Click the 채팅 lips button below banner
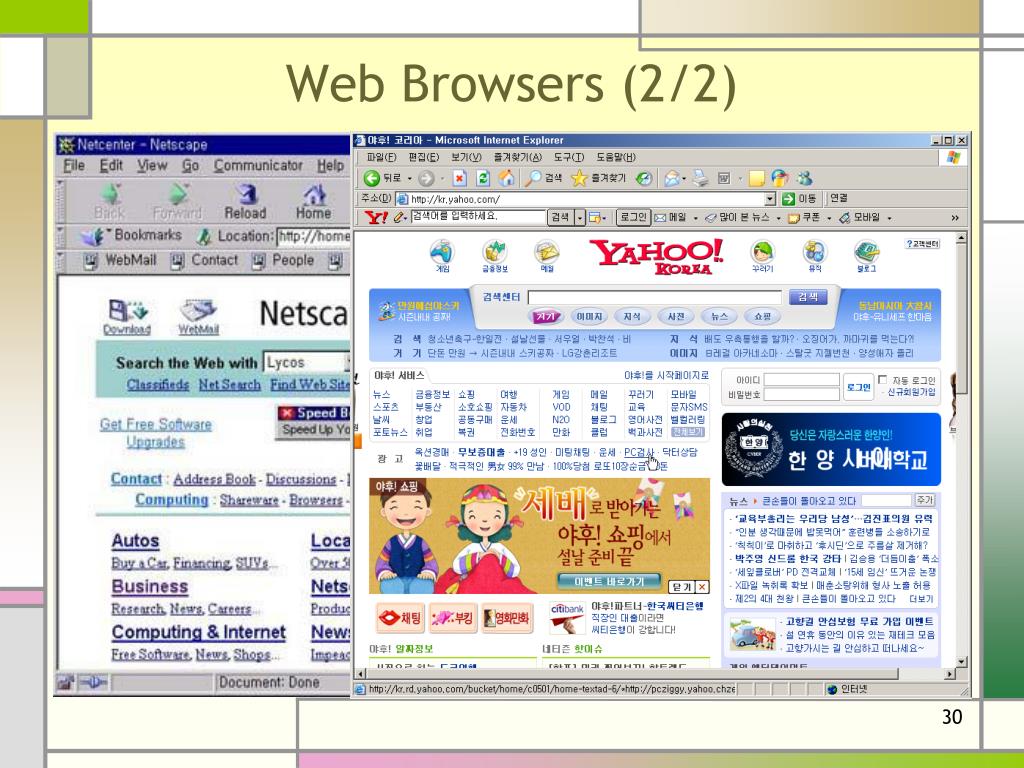 pos(400,617)
